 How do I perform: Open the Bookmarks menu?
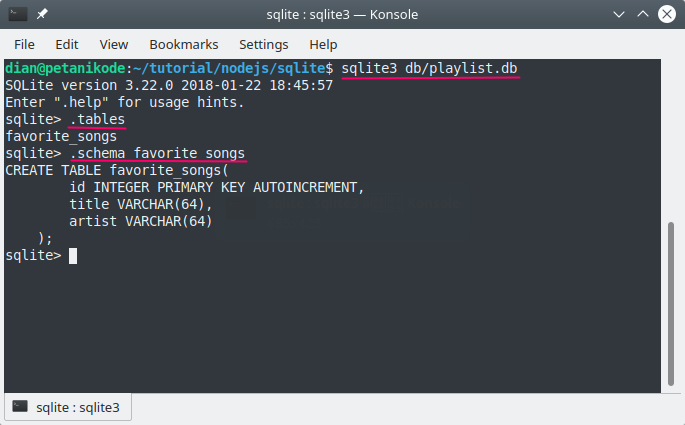[183, 45]
